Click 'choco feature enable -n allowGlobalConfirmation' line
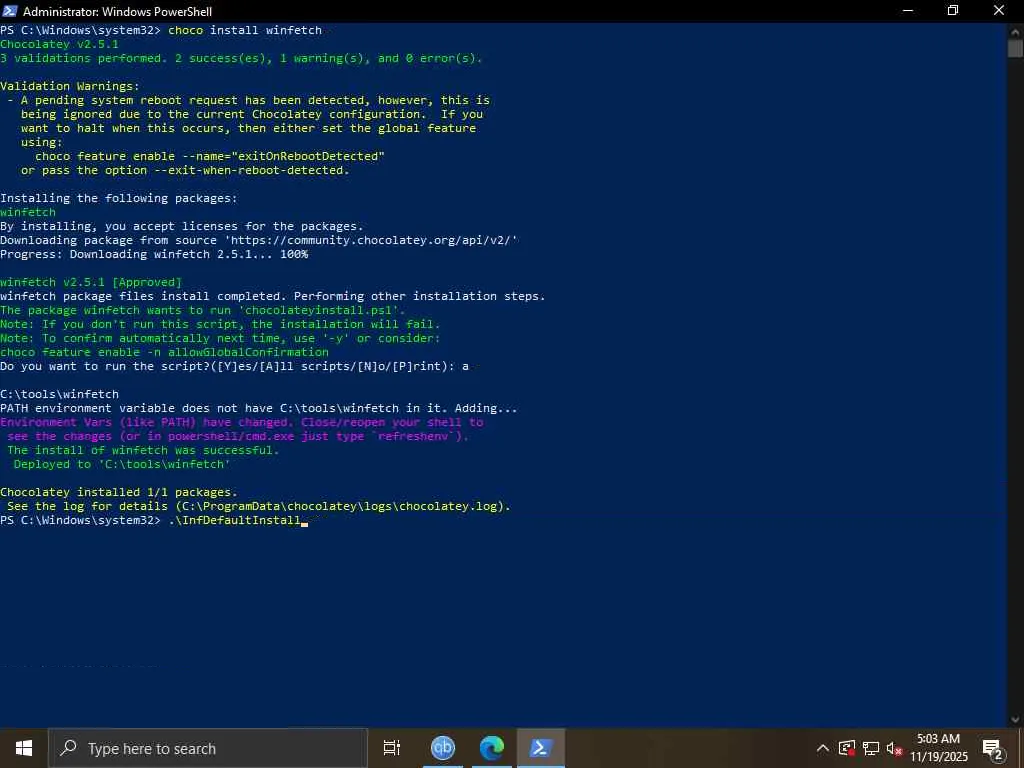The height and width of the screenshot is (768, 1024). coord(165,352)
